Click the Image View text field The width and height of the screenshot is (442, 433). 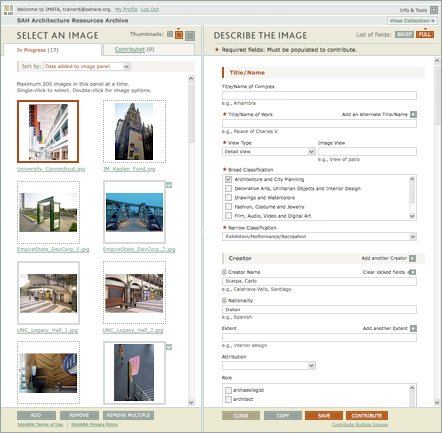click(x=367, y=152)
